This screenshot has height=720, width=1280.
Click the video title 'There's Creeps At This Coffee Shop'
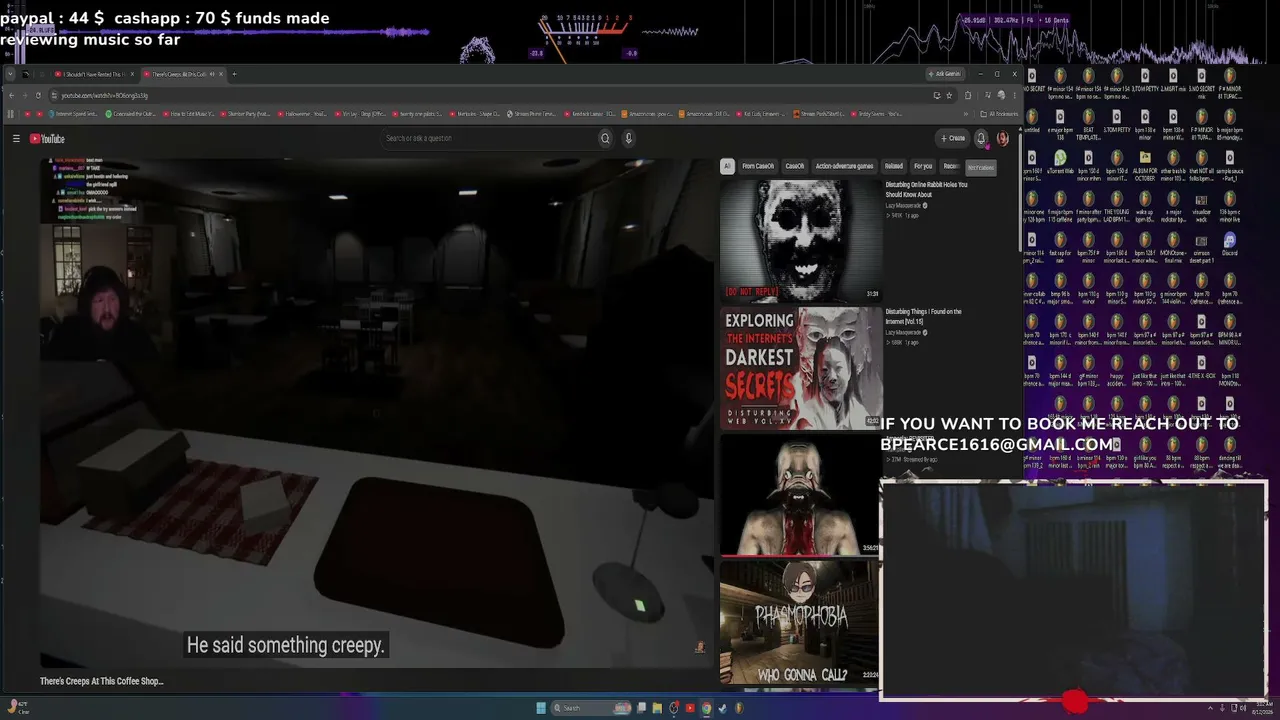[101, 681]
